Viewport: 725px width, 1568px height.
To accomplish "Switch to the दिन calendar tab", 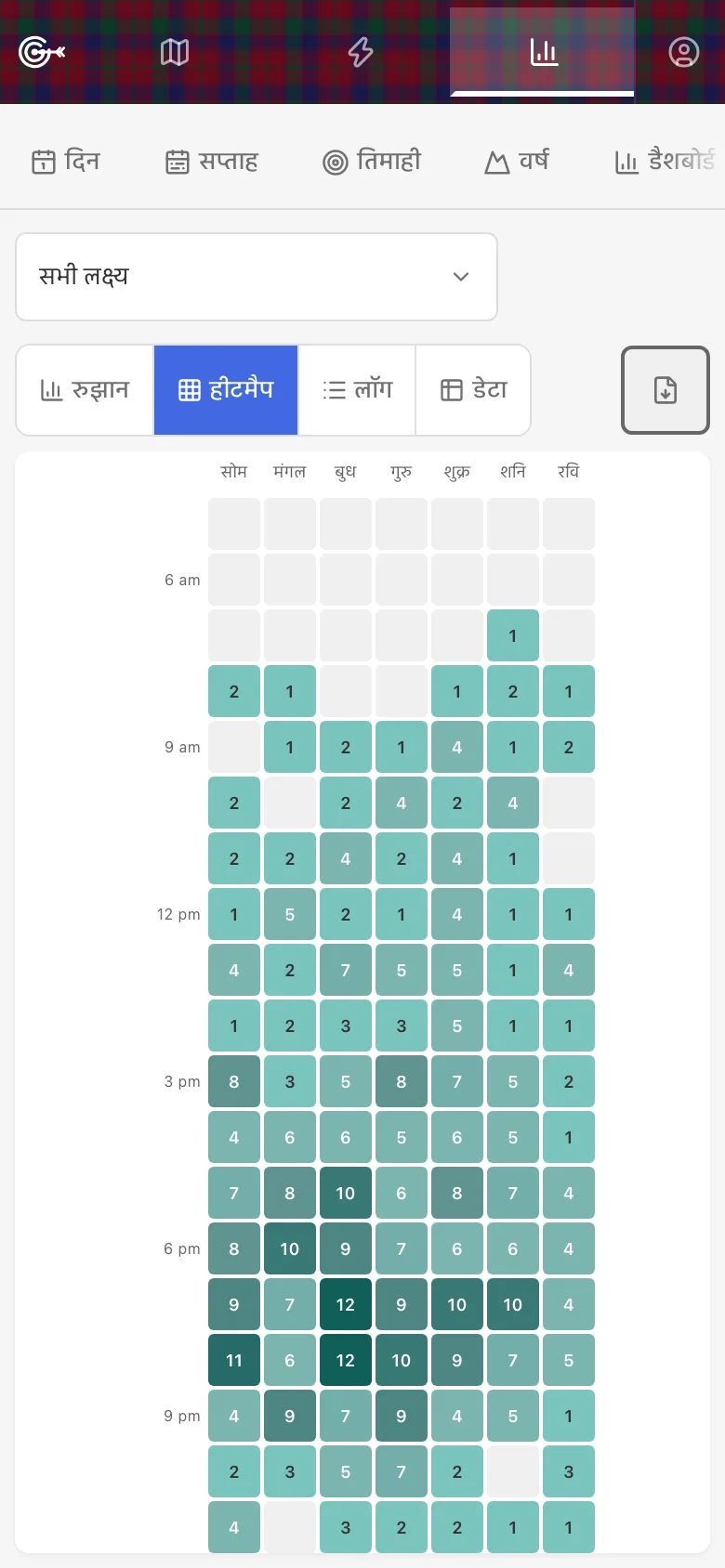I will tap(66, 161).
